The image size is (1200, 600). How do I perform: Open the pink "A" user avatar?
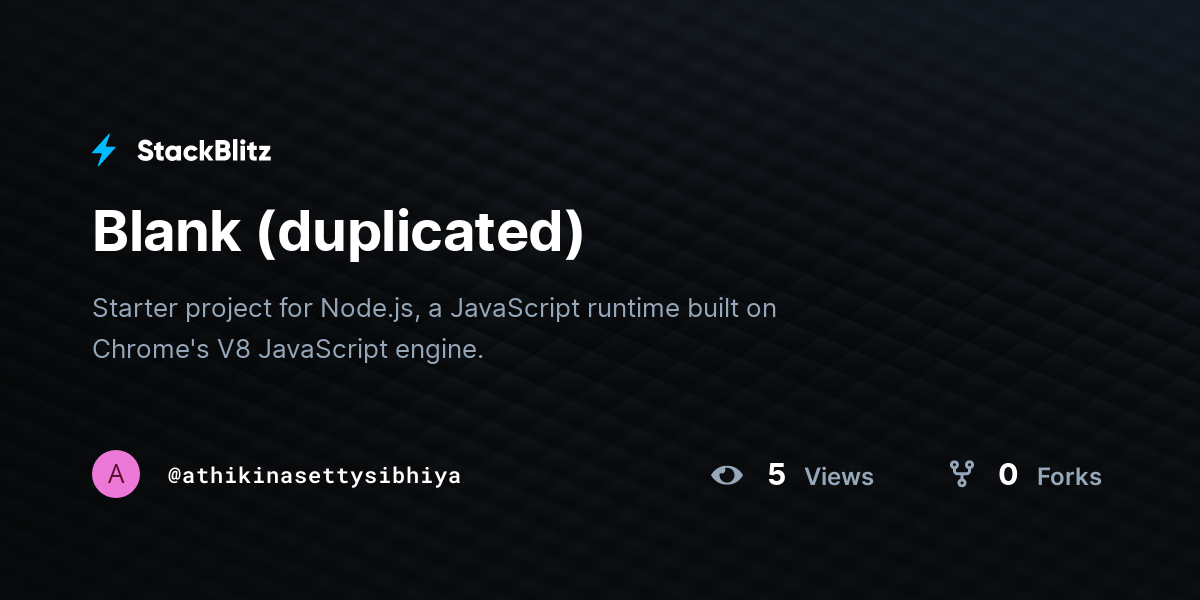116,474
